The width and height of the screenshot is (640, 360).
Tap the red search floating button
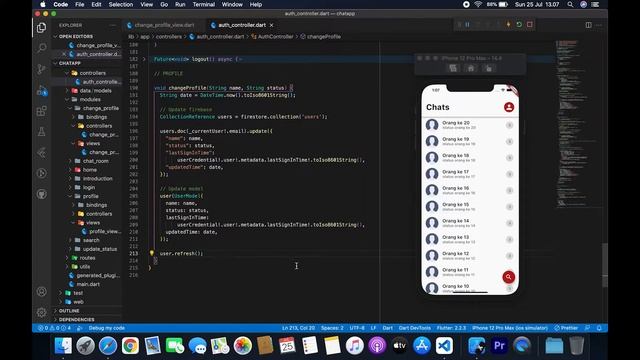pyautogui.click(x=509, y=277)
